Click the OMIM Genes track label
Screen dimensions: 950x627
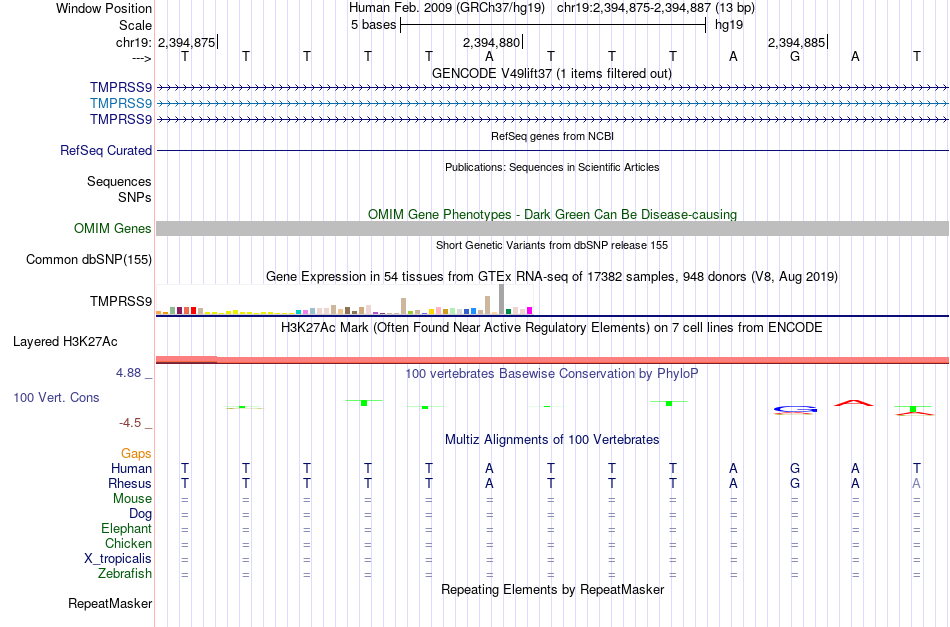point(112,228)
